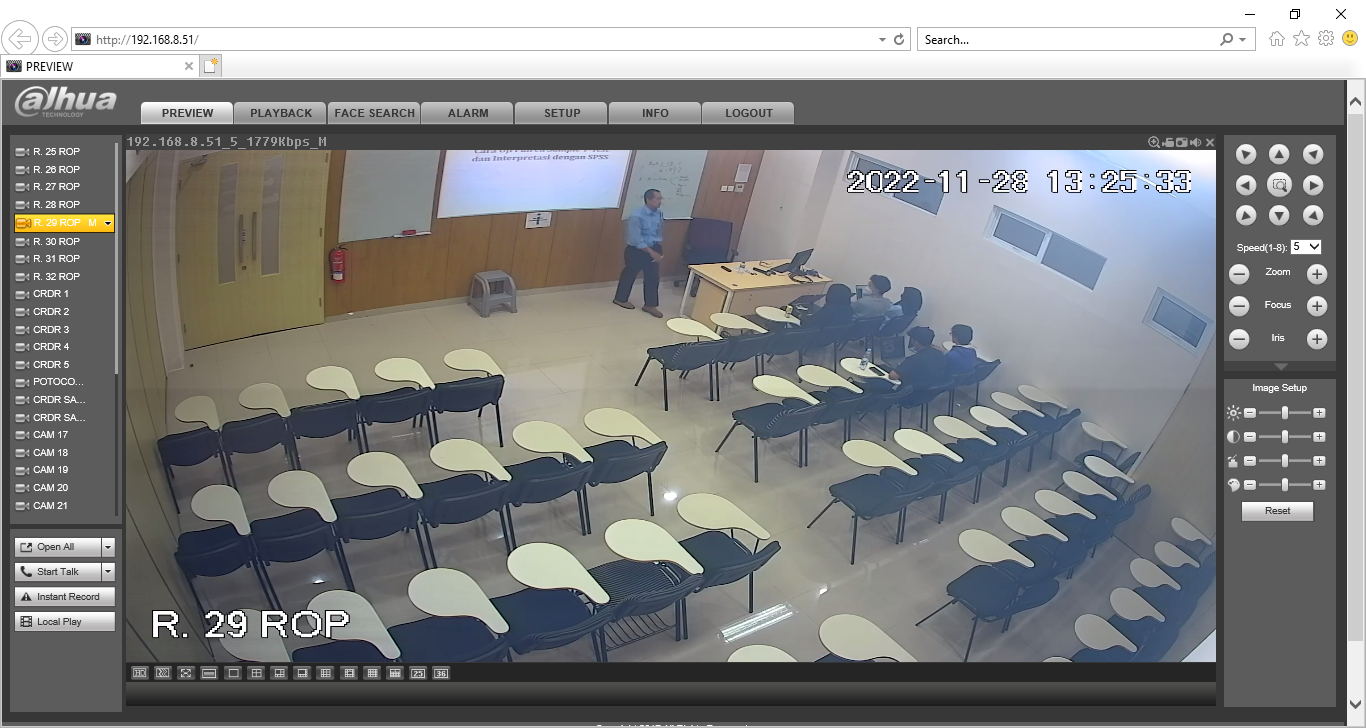Select 36-window layout icon
The image size is (1366, 728).
[441, 673]
